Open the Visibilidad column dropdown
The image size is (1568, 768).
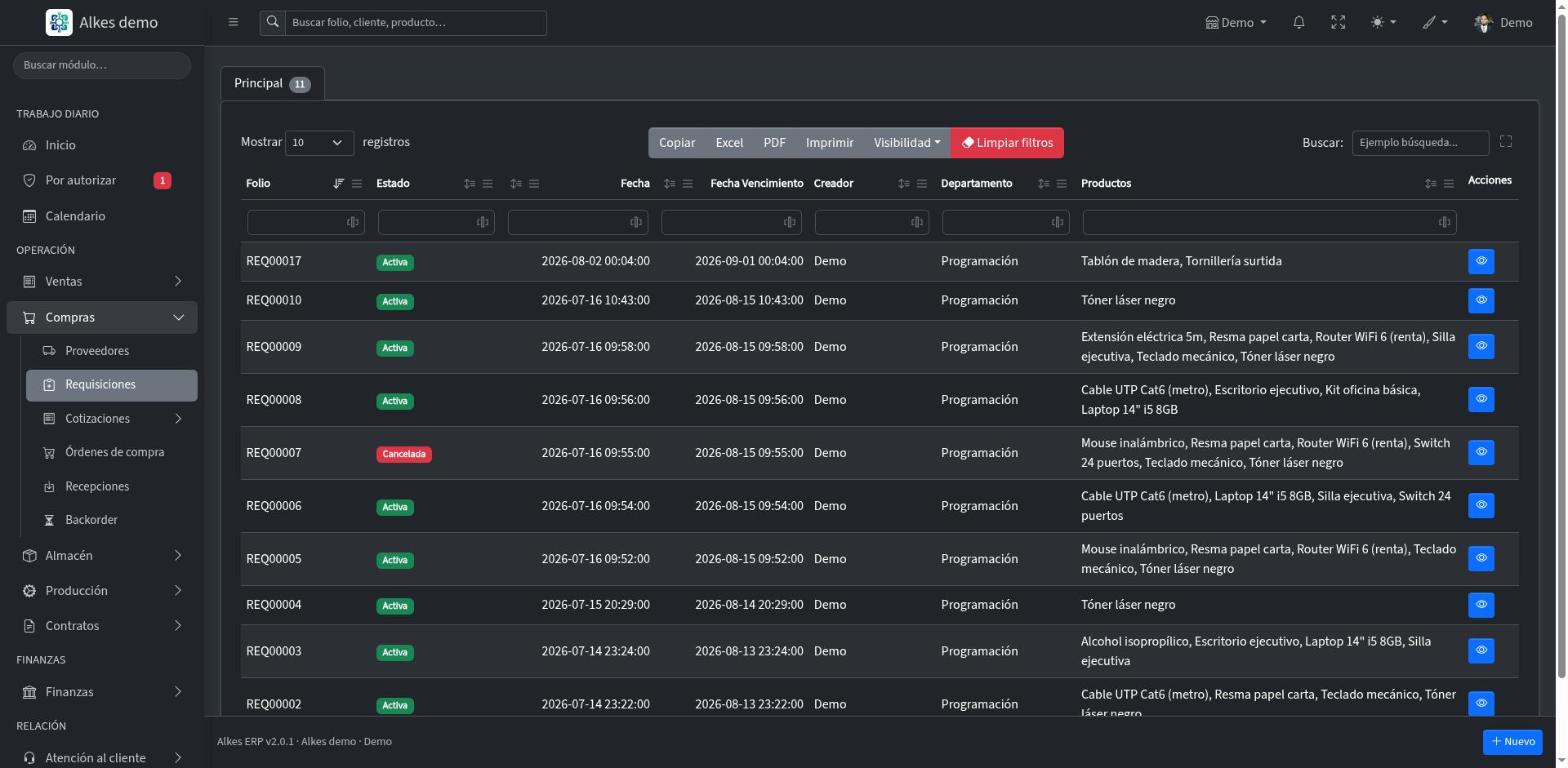(907, 143)
